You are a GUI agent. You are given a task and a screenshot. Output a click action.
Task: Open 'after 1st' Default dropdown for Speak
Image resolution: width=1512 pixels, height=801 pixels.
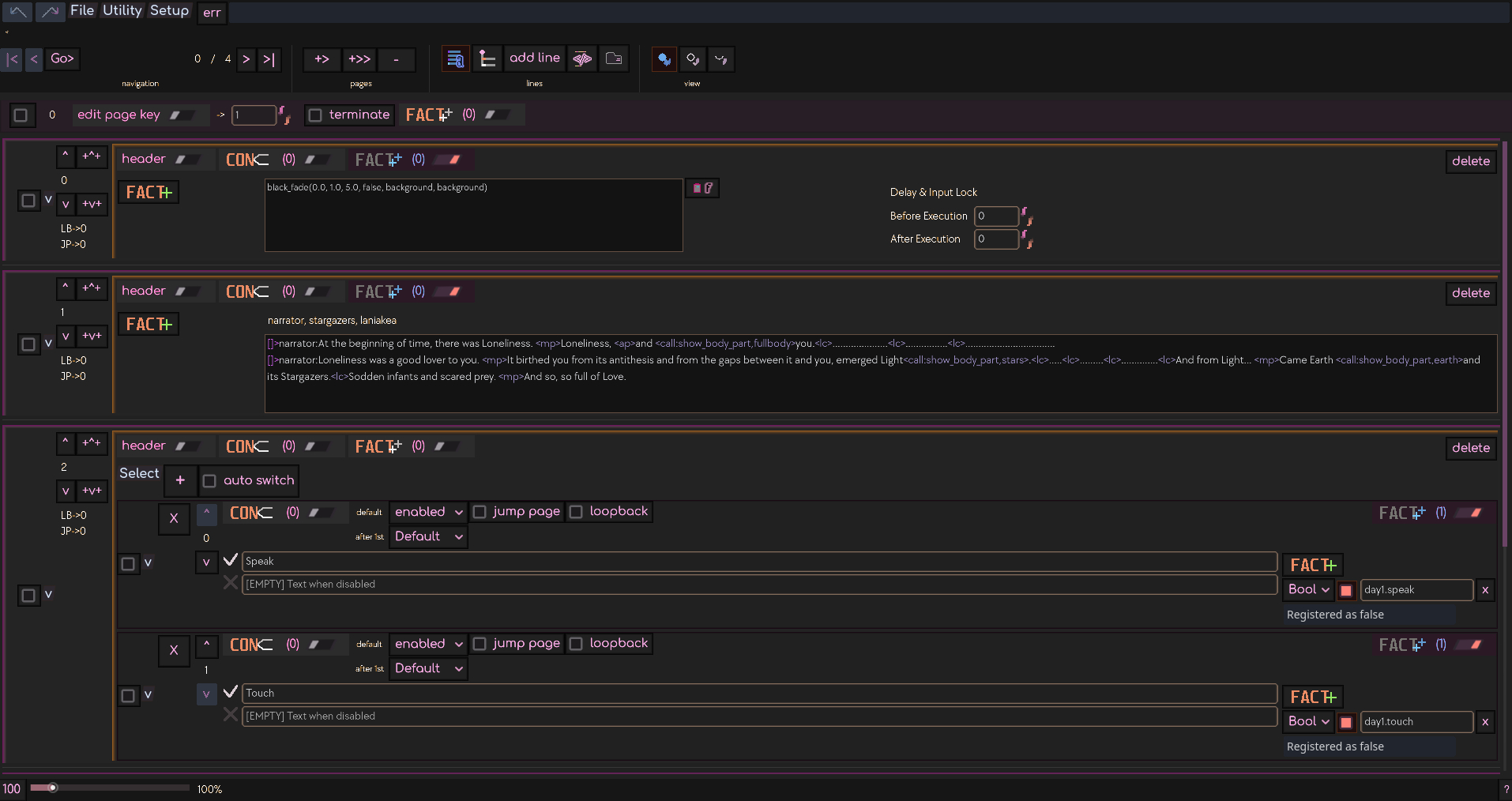point(427,536)
